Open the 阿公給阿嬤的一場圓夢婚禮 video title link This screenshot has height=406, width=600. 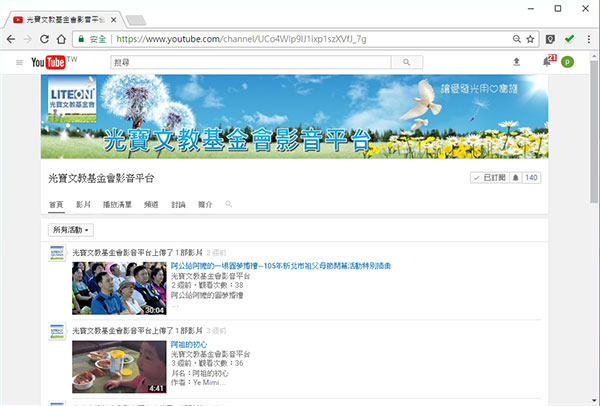tap(281, 266)
